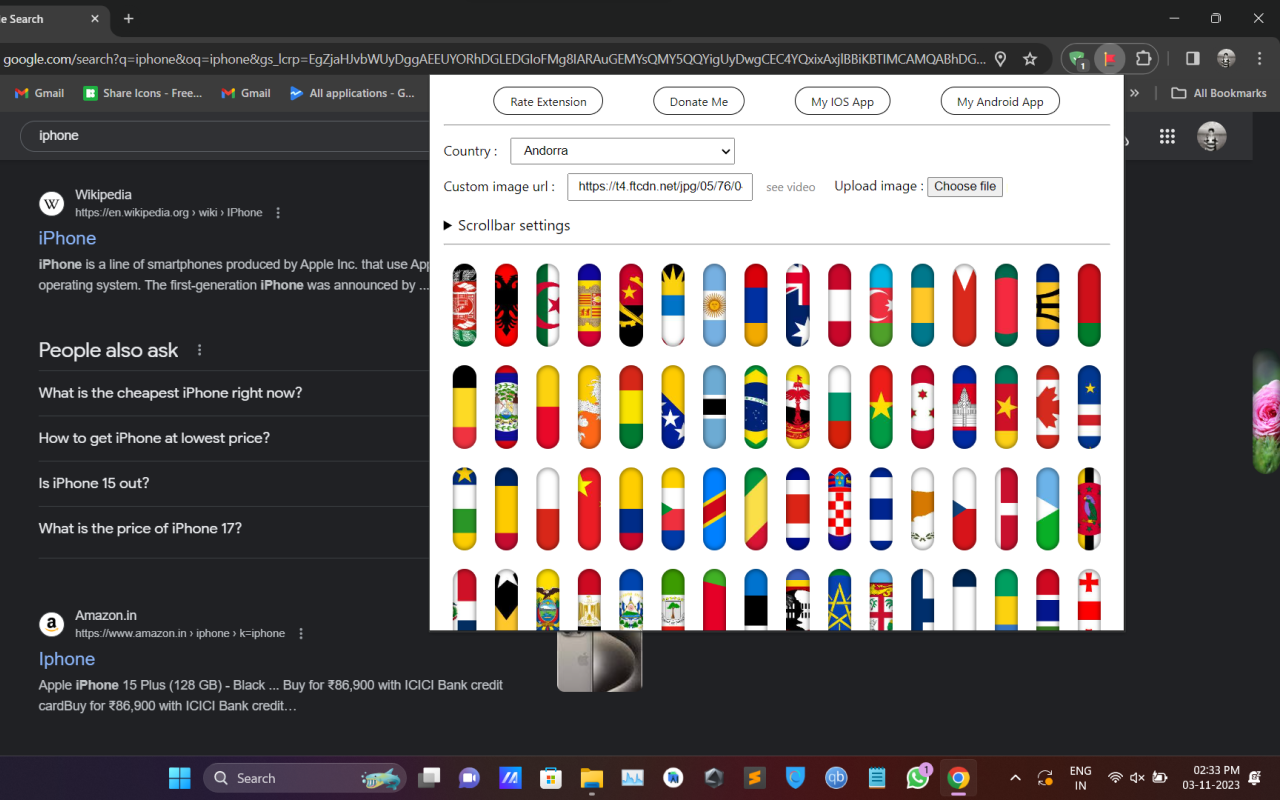Open the People also ask three-dot menu
The height and width of the screenshot is (800, 1280).
(200, 350)
